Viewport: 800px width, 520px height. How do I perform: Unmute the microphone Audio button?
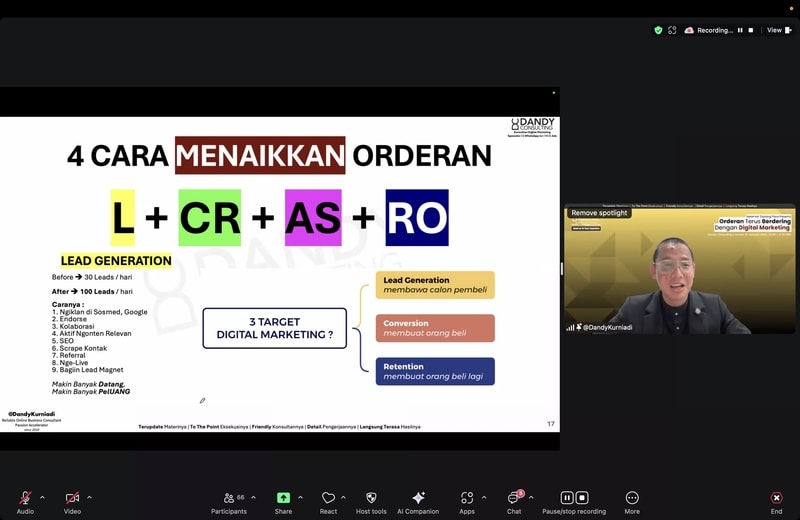[25, 498]
